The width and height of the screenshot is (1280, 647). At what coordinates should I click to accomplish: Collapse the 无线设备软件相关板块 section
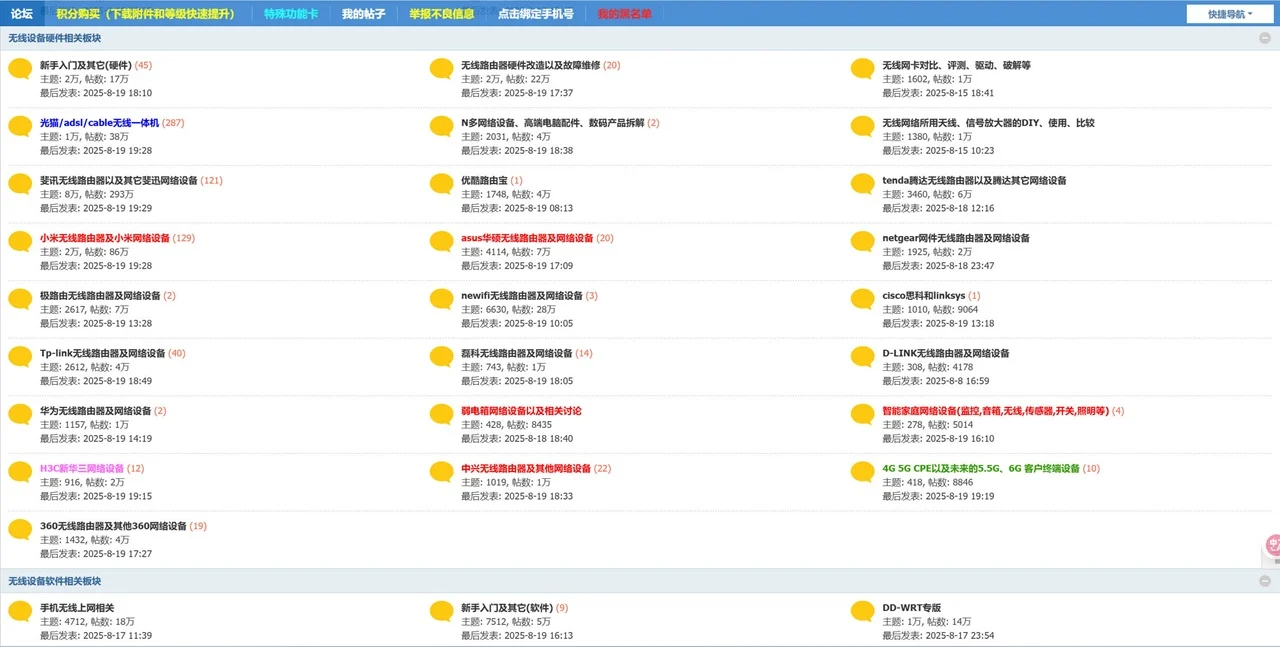coord(1265,581)
